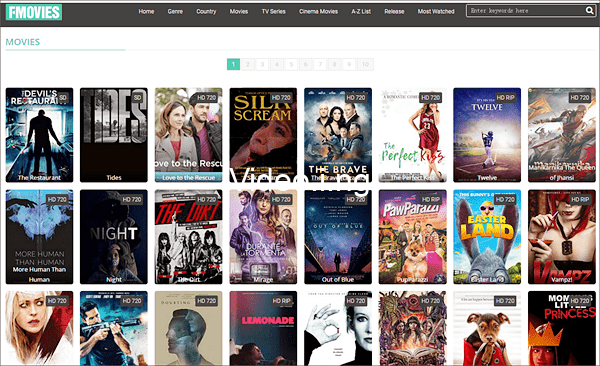Click the Twelve title caption

point(487,178)
